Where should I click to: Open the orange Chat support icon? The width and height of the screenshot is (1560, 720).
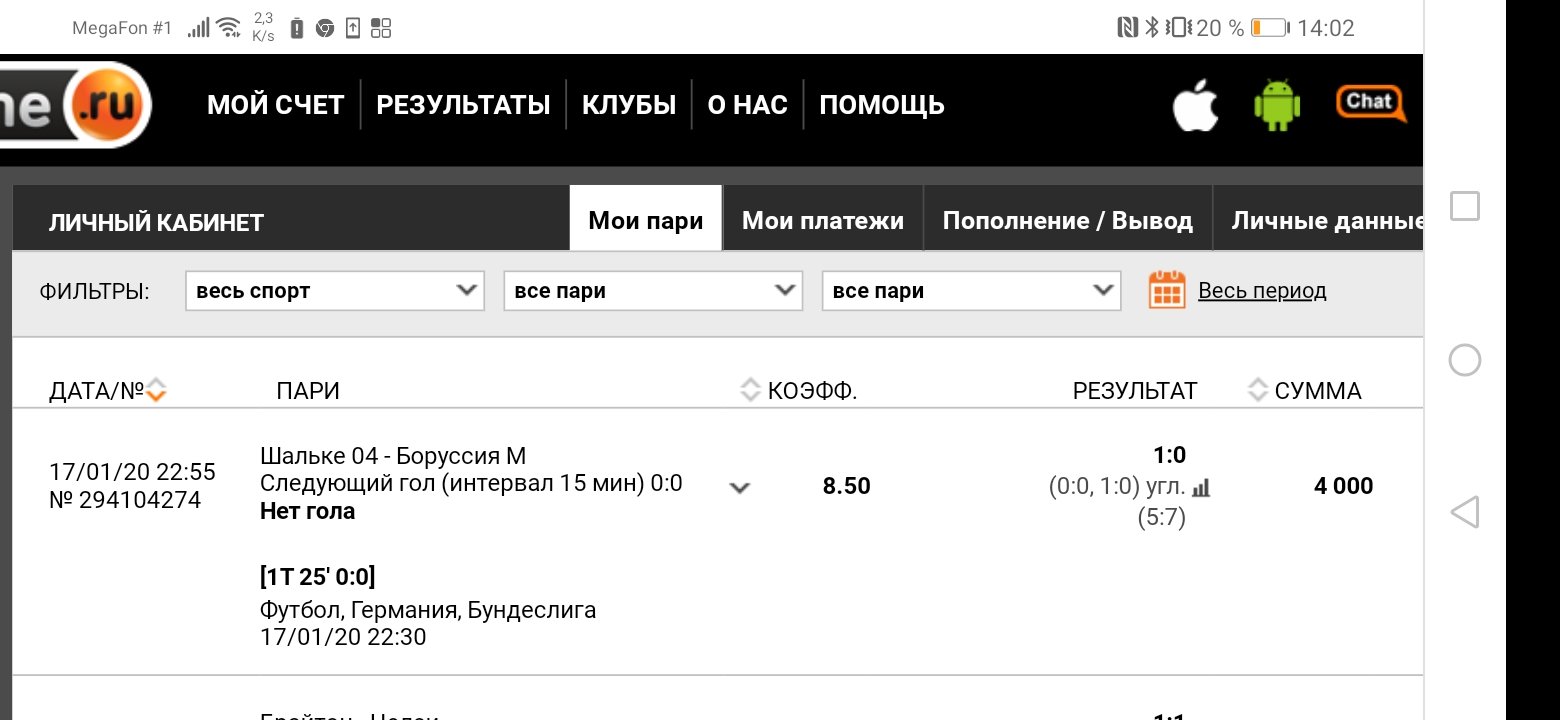tap(1370, 103)
